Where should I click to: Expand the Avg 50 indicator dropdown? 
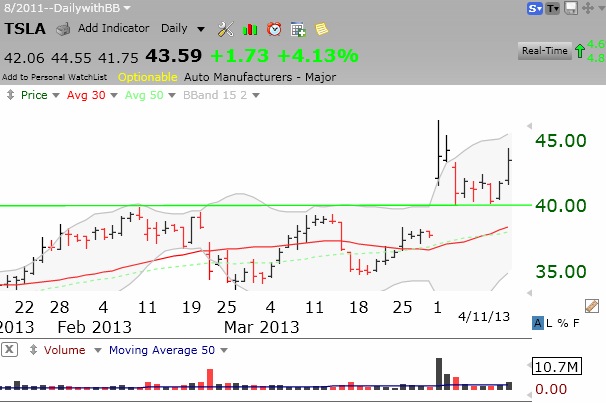[x=172, y=95]
